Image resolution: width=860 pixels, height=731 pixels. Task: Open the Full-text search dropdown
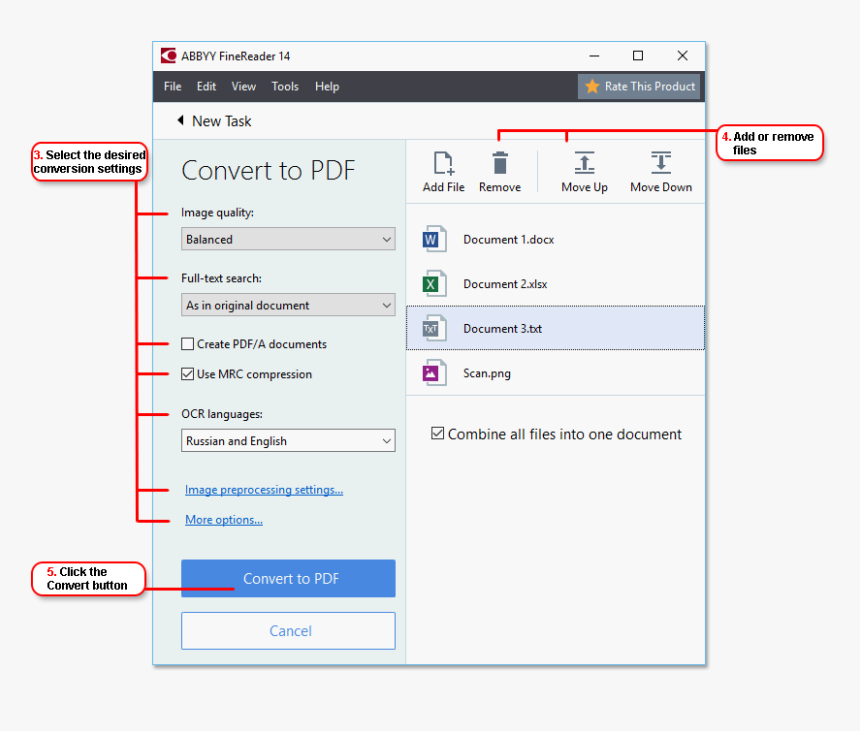[x=288, y=305]
